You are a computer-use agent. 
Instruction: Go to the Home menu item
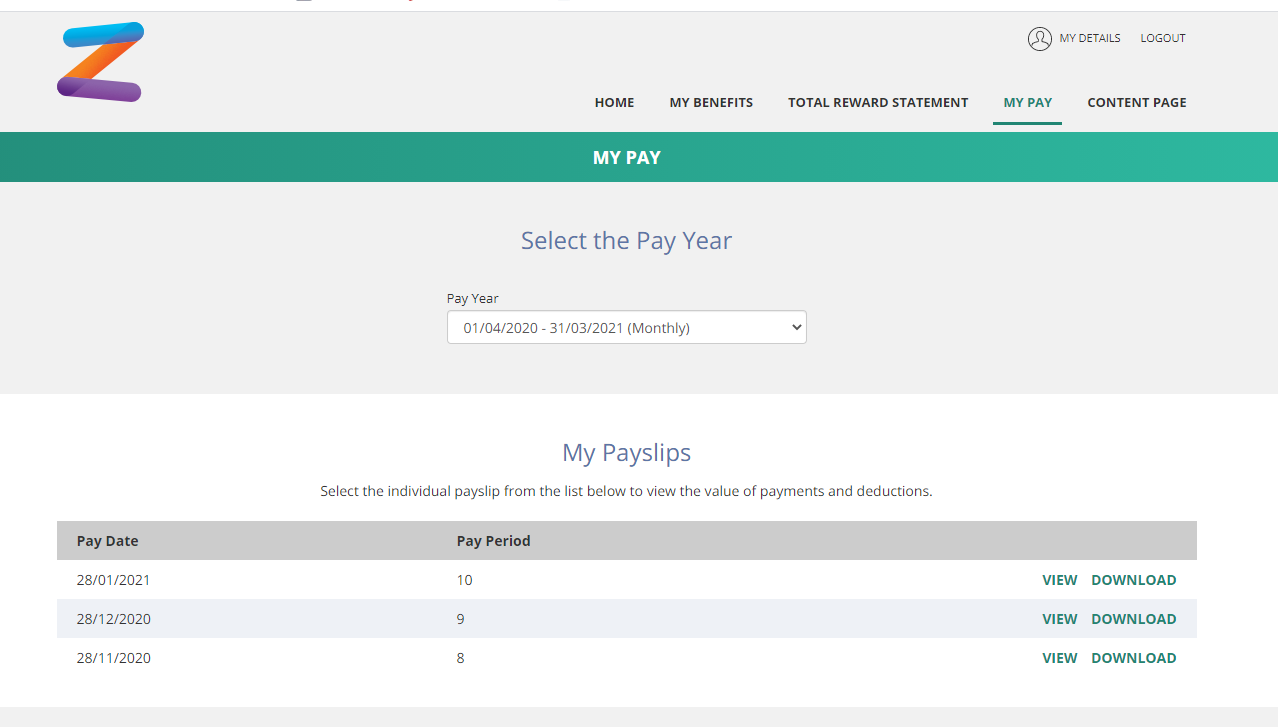(x=614, y=102)
